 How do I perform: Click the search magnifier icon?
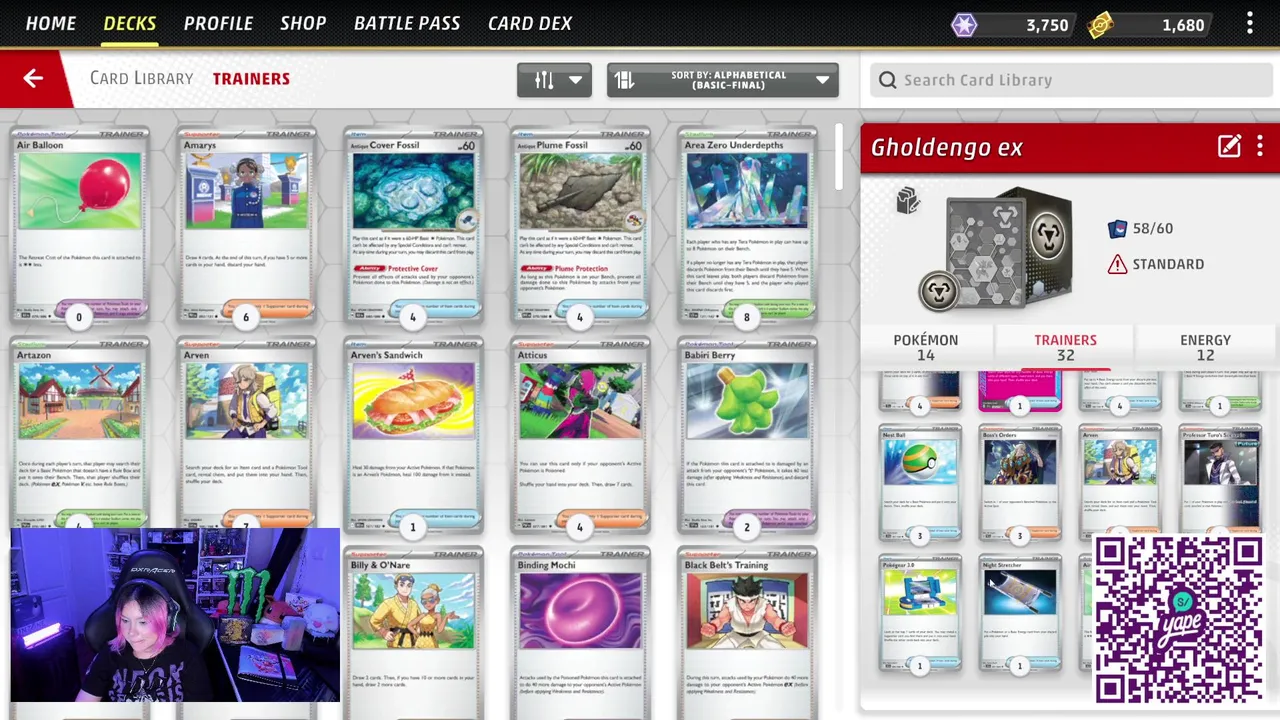[888, 80]
